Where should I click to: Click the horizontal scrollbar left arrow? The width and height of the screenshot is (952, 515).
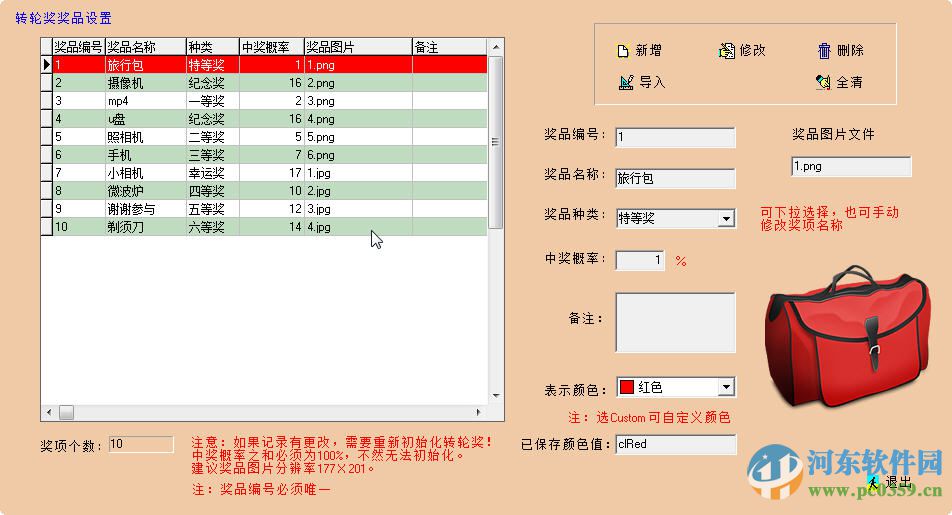coord(49,412)
